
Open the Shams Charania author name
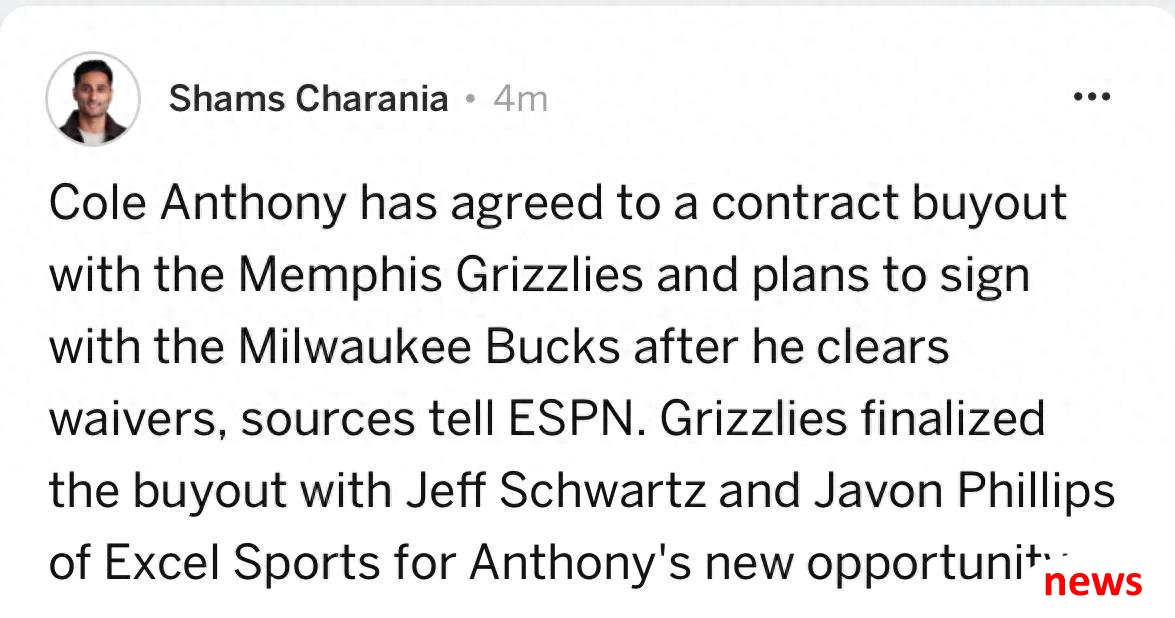point(309,99)
